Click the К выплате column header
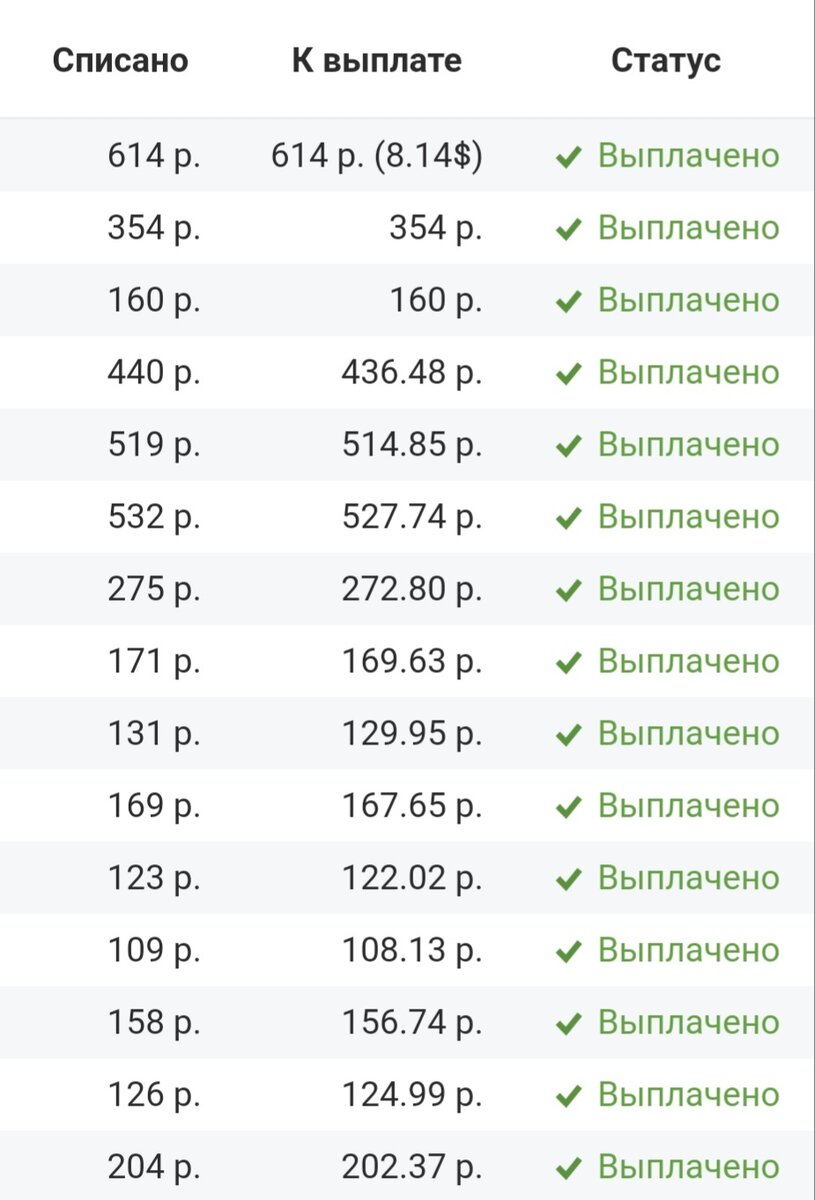 377,60
